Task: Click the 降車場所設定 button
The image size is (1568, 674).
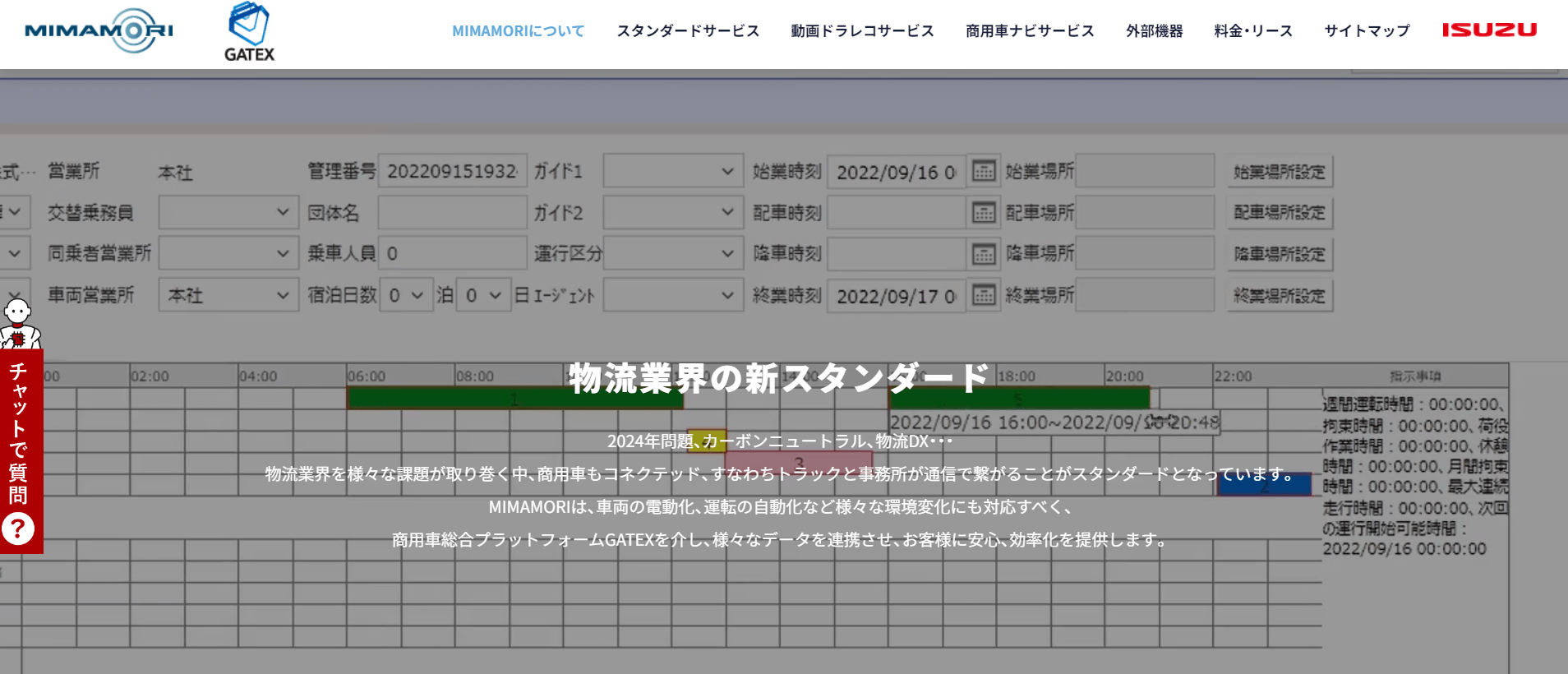Action: [x=1280, y=254]
